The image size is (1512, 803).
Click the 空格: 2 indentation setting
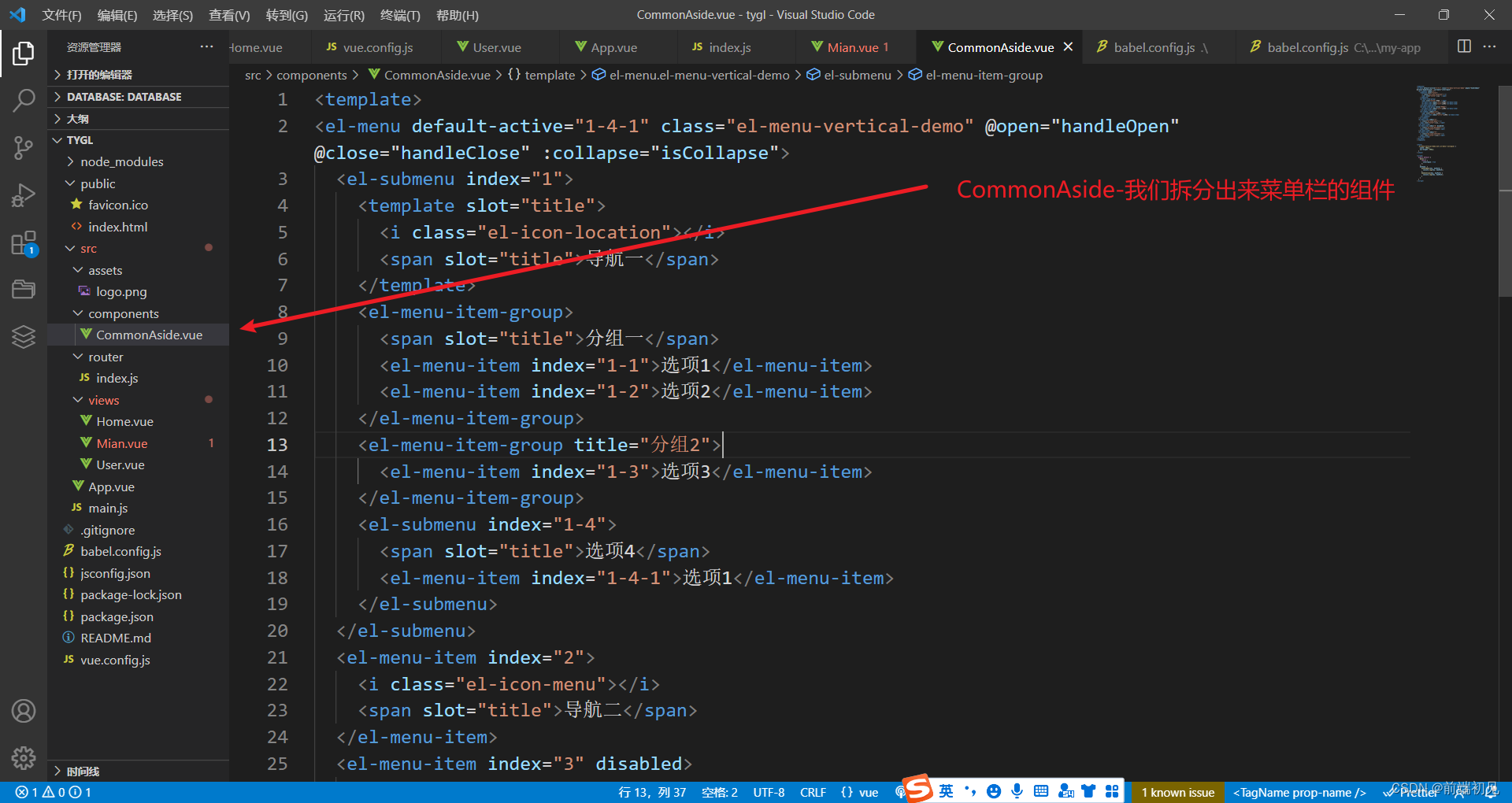pyautogui.click(x=720, y=792)
